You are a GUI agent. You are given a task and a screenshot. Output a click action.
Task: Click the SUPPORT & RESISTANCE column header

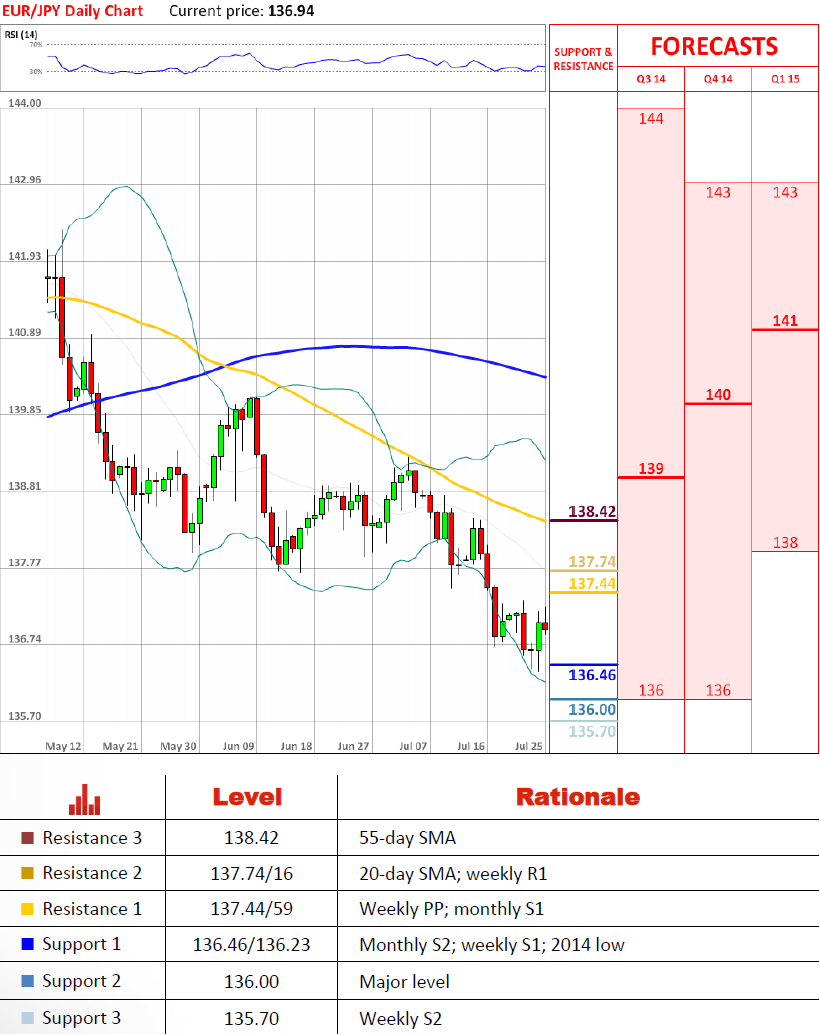click(x=584, y=59)
